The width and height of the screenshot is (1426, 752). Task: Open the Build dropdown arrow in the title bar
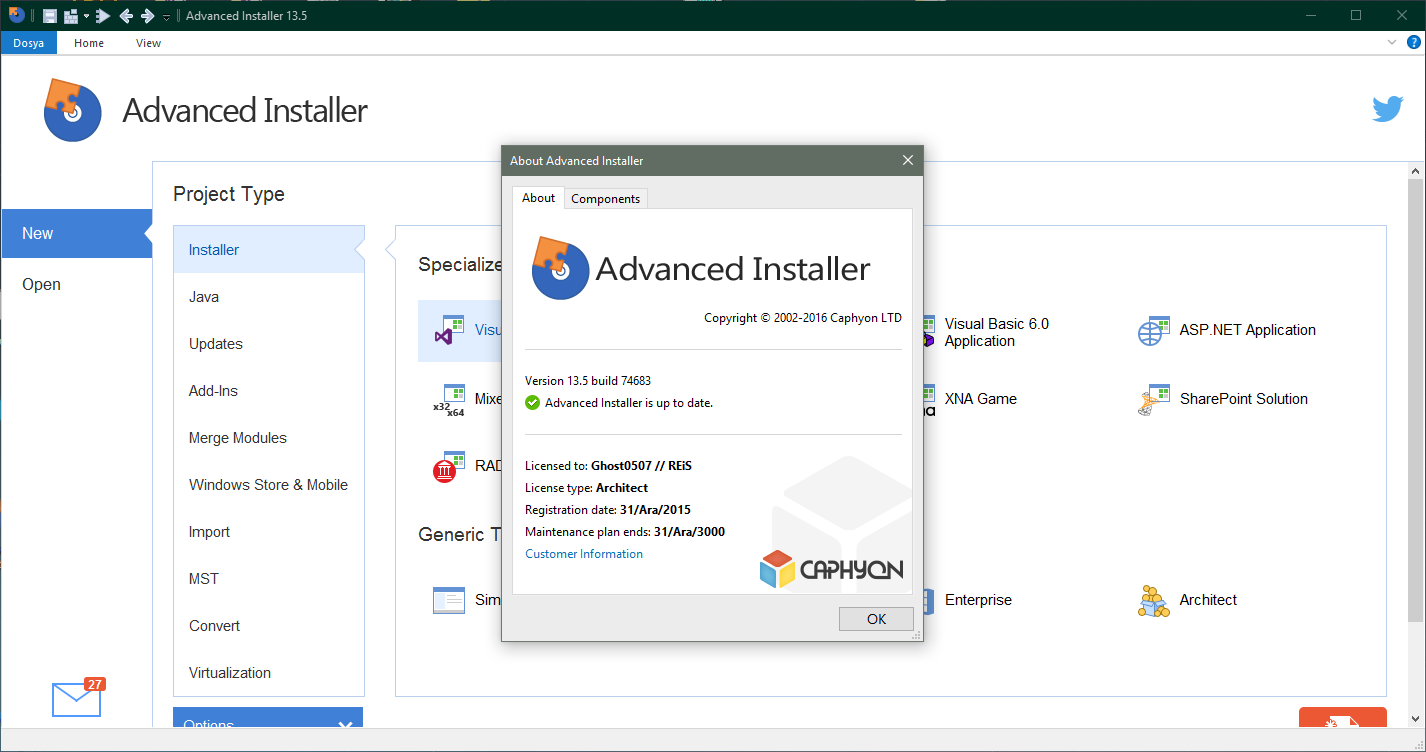click(86, 16)
